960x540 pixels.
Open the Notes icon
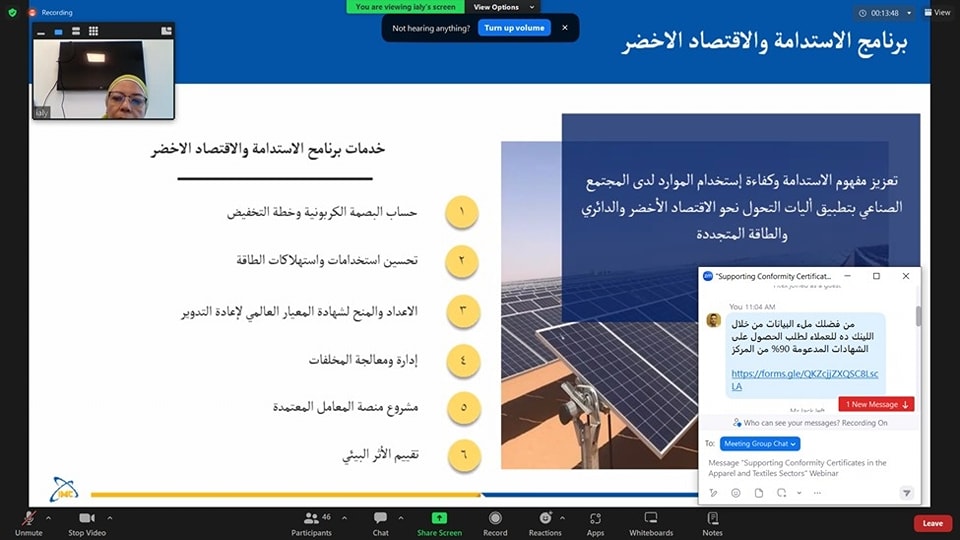tap(712, 518)
